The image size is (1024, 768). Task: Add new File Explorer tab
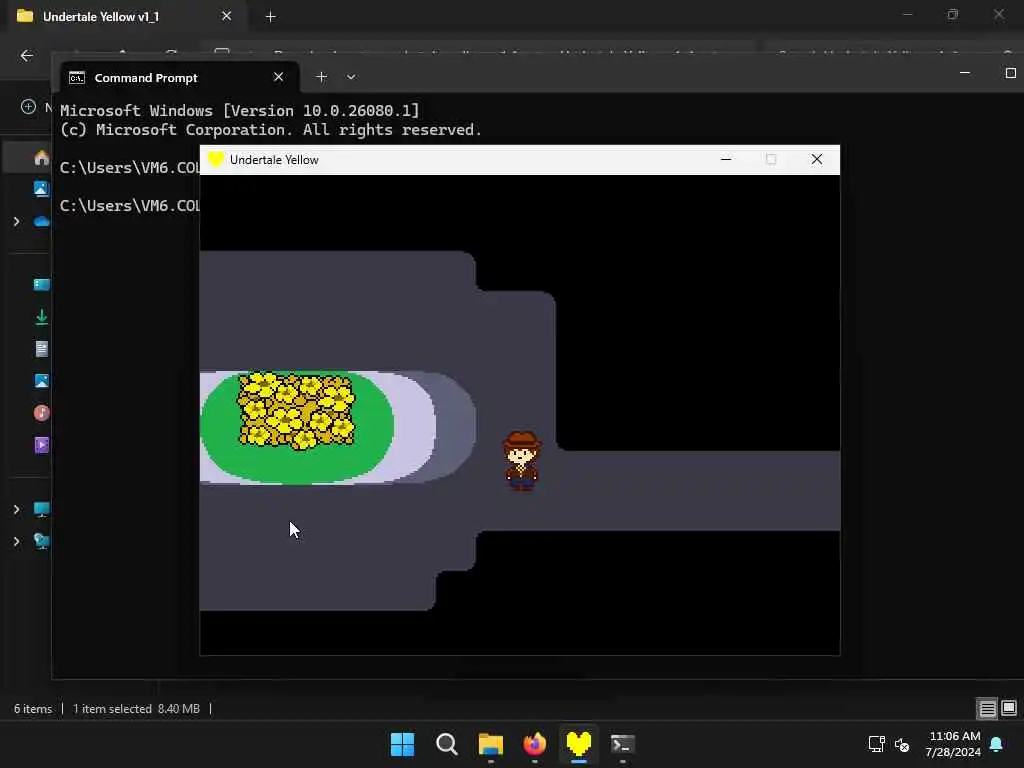(270, 17)
